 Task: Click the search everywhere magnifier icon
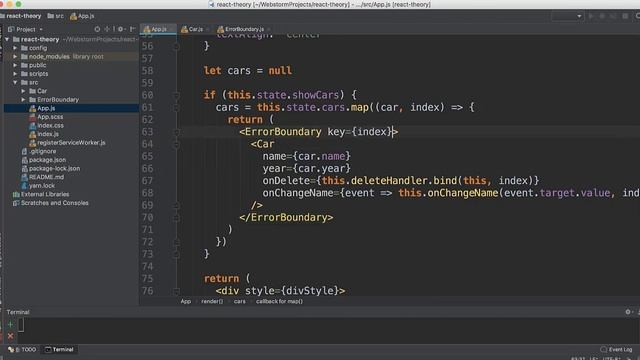[637, 16]
